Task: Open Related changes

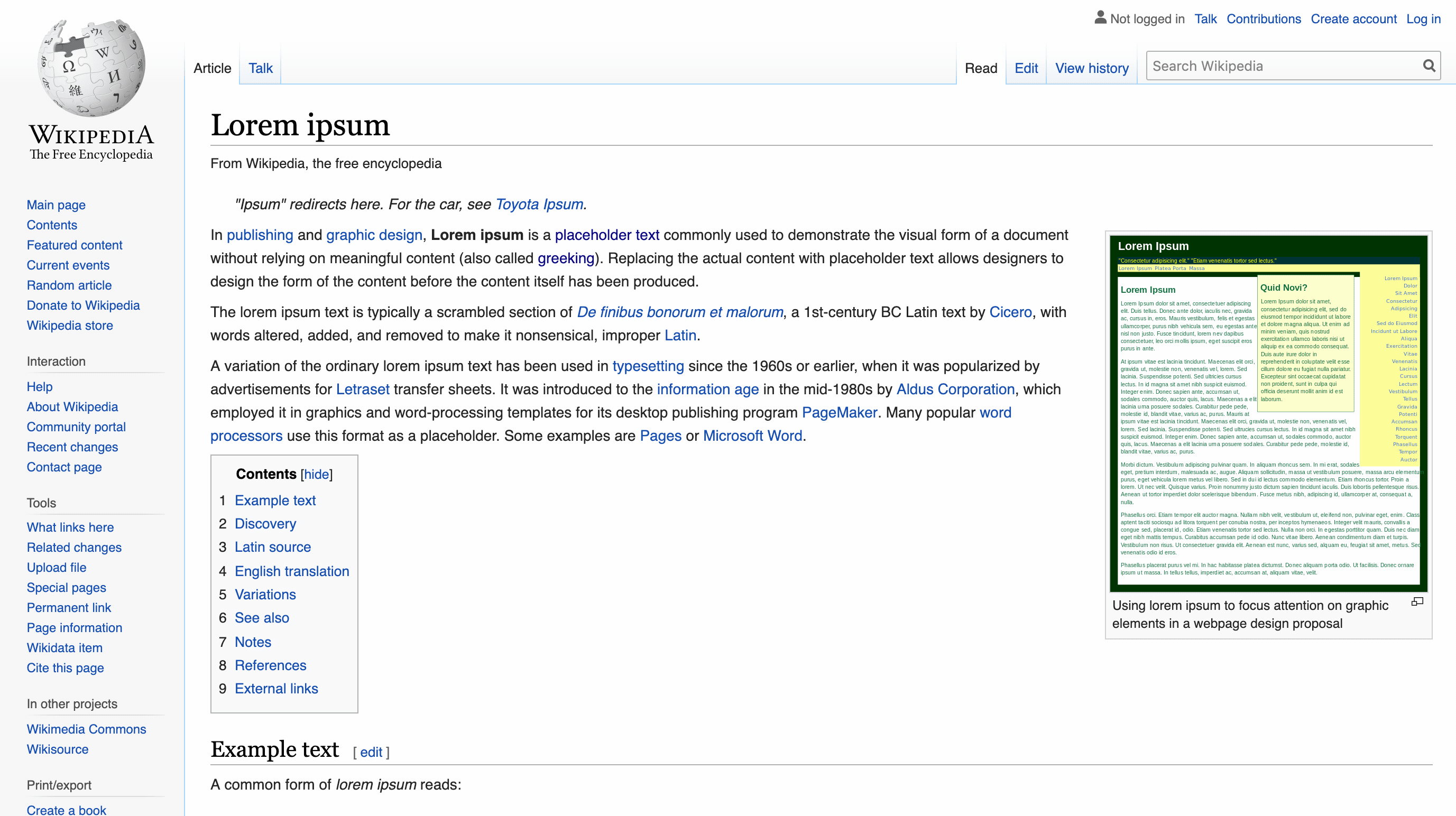Action: [x=74, y=547]
